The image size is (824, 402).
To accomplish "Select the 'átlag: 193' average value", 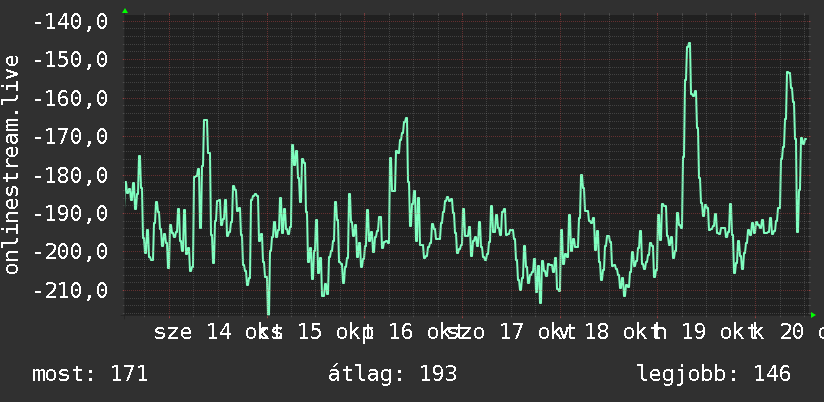I will (x=393, y=374).
